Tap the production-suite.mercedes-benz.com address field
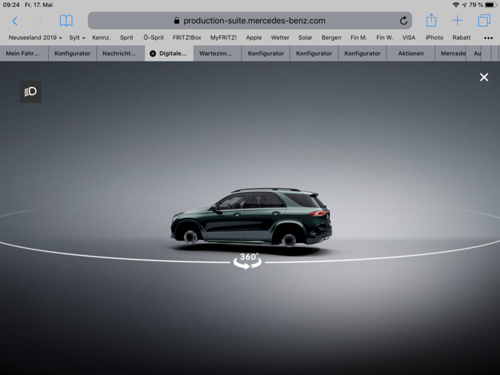Image resolution: width=500 pixels, height=375 pixels. click(x=250, y=21)
